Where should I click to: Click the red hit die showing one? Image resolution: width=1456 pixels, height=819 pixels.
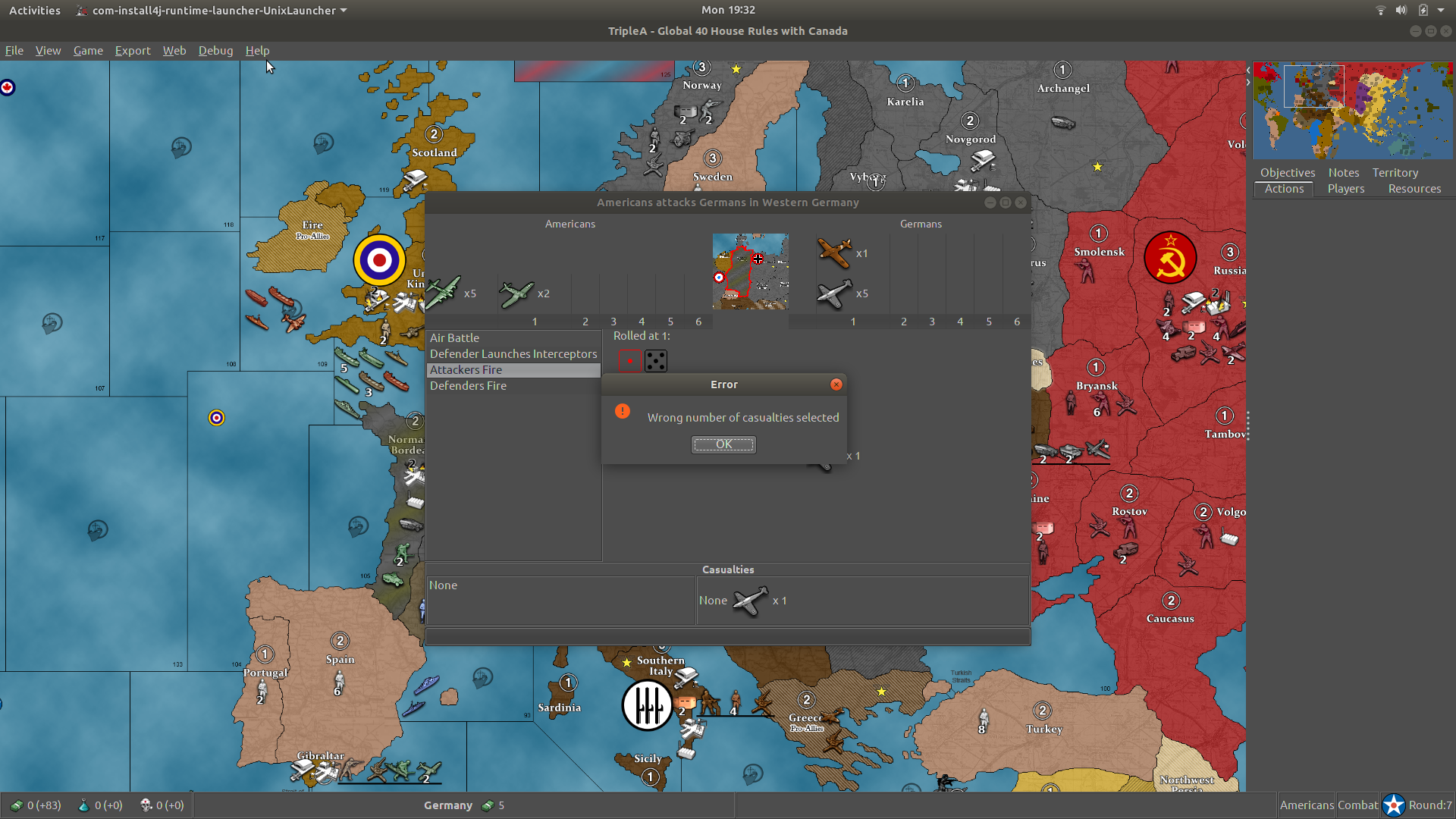[x=629, y=361]
